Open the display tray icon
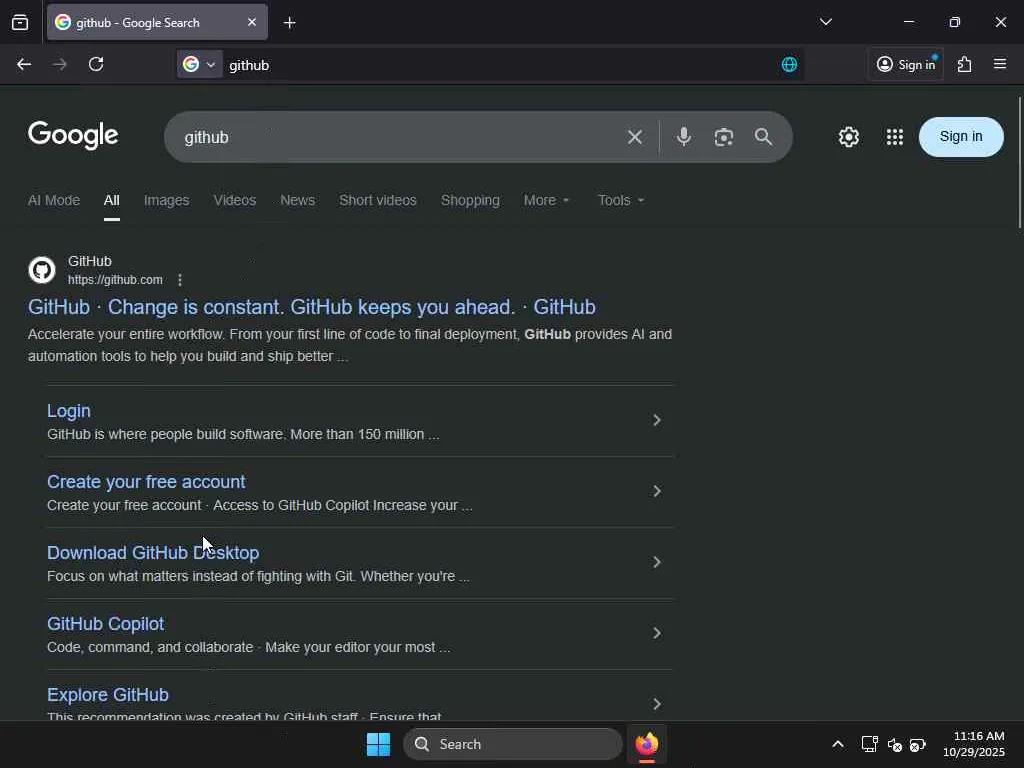Viewport: 1024px width, 768px height. click(869, 744)
